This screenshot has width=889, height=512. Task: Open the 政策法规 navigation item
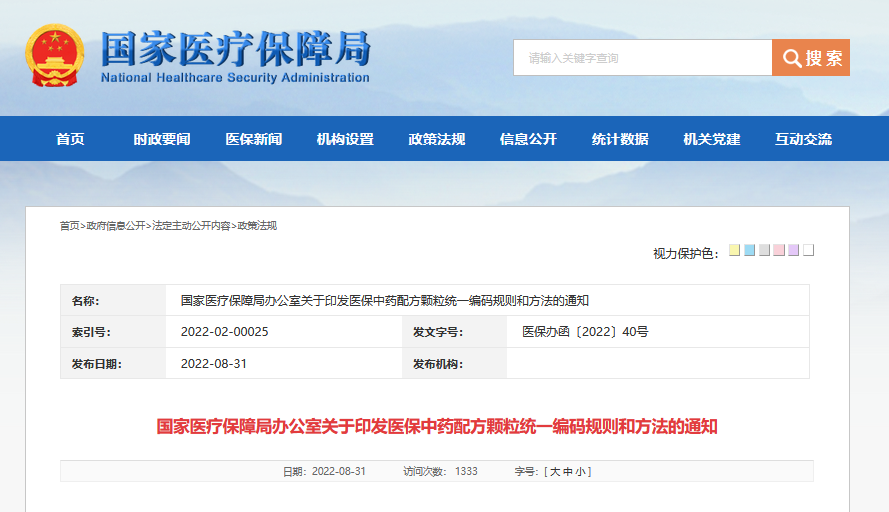point(437,139)
